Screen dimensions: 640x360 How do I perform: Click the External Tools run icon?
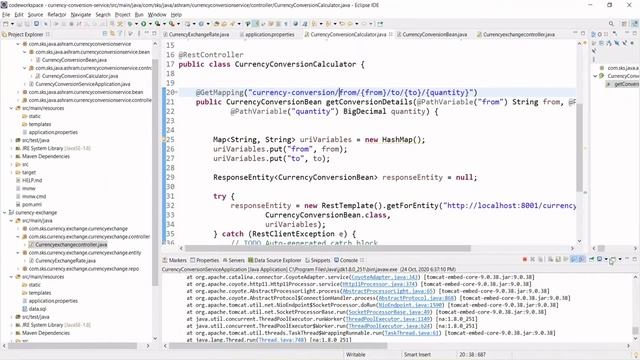point(172,24)
